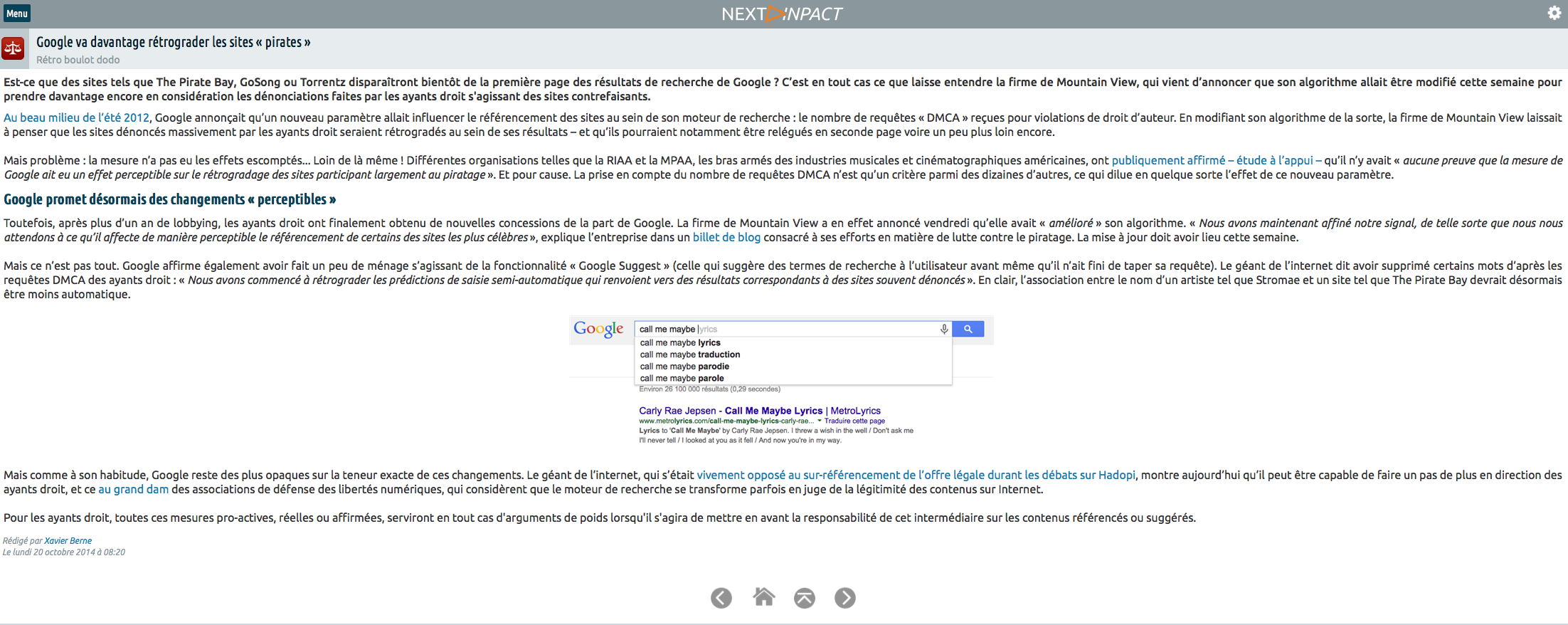Click the red justice scales category icon
The height and width of the screenshot is (625, 1568).
click(13, 48)
